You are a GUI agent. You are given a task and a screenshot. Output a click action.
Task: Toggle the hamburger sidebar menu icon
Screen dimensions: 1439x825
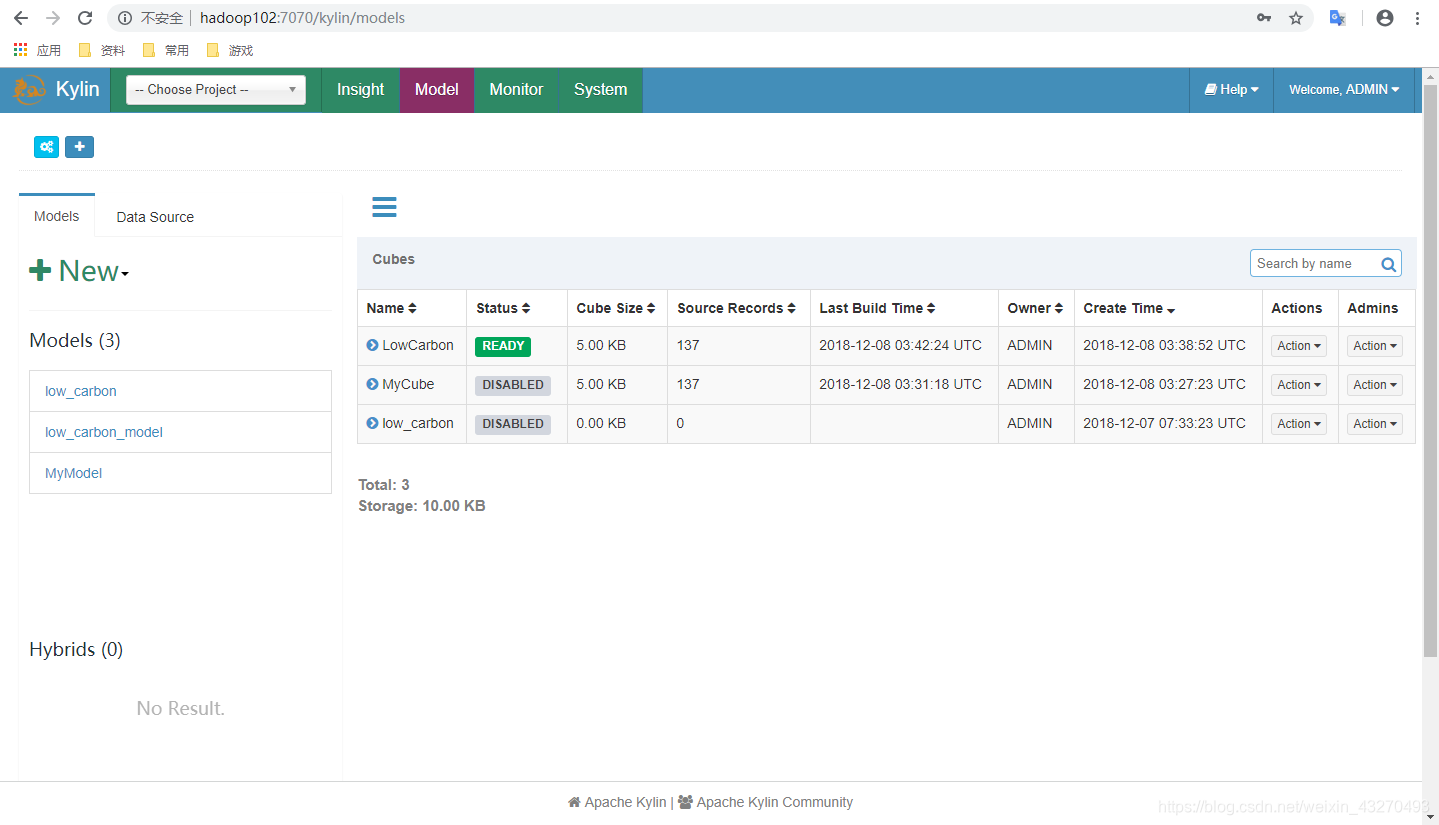[384, 207]
